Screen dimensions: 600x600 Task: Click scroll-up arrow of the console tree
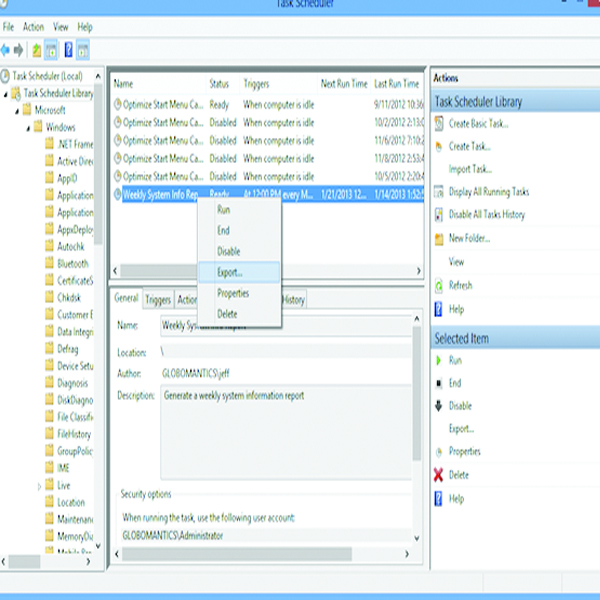point(98,76)
